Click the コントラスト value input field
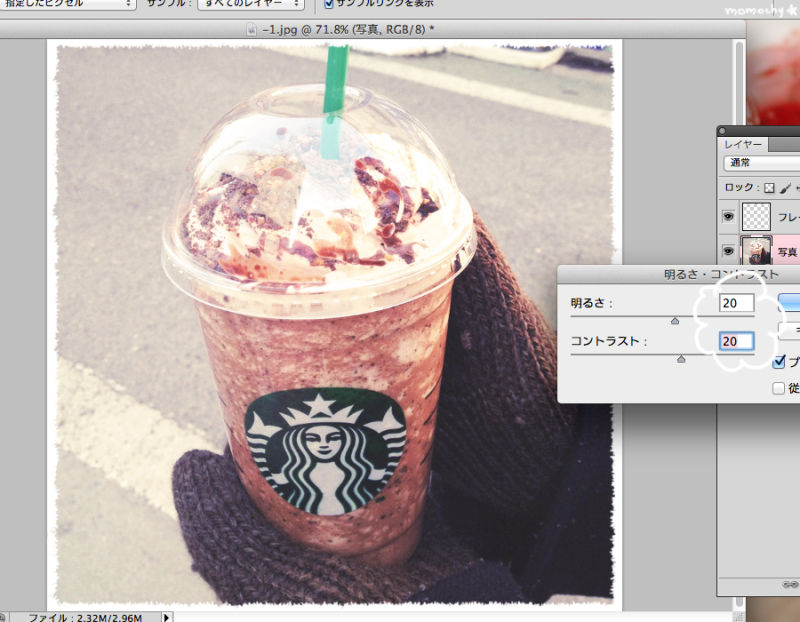This screenshot has height=622, width=800. tap(736, 341)
